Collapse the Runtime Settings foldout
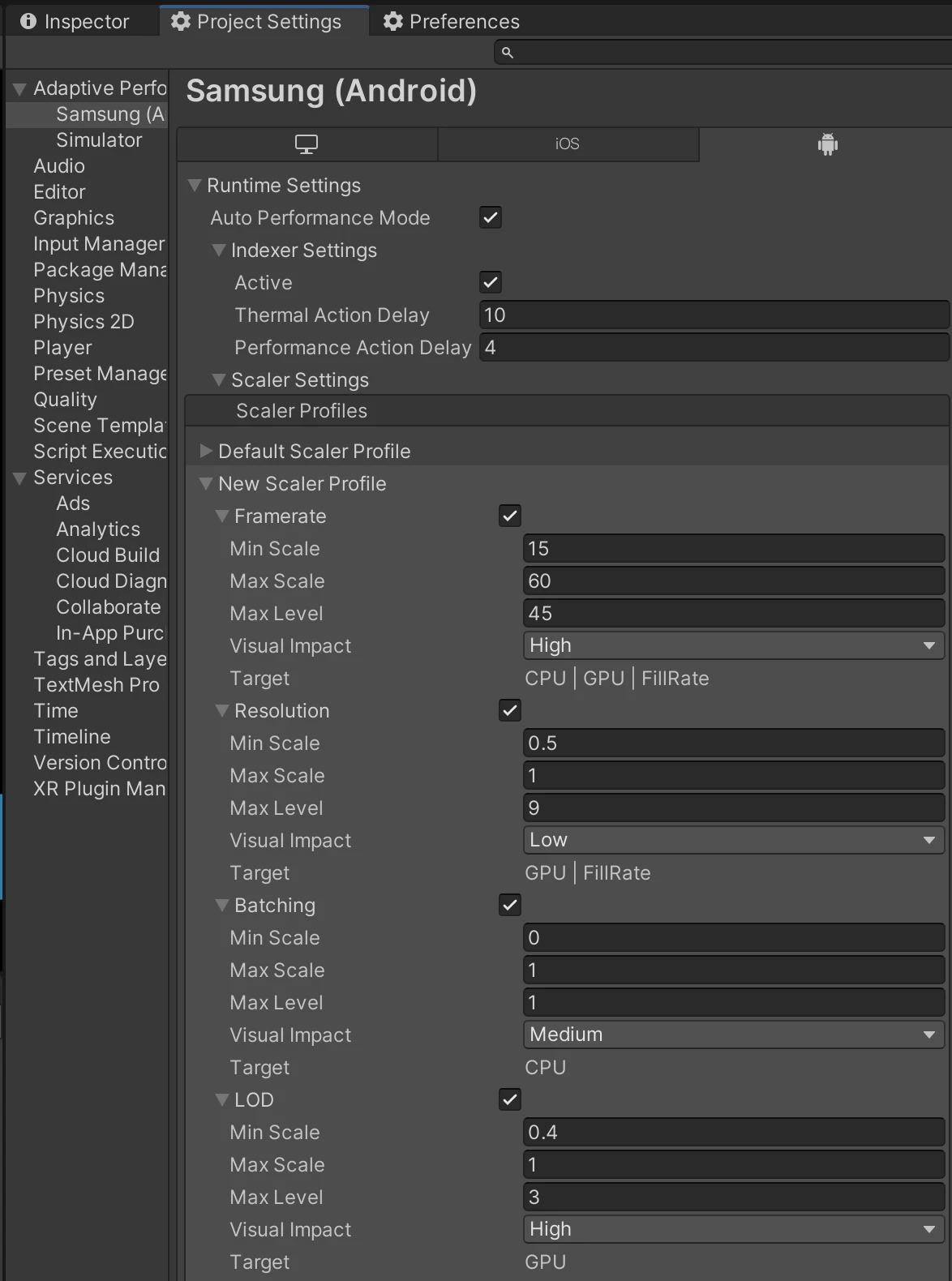The image size is (952, 1281). click(x=195, y=185)
